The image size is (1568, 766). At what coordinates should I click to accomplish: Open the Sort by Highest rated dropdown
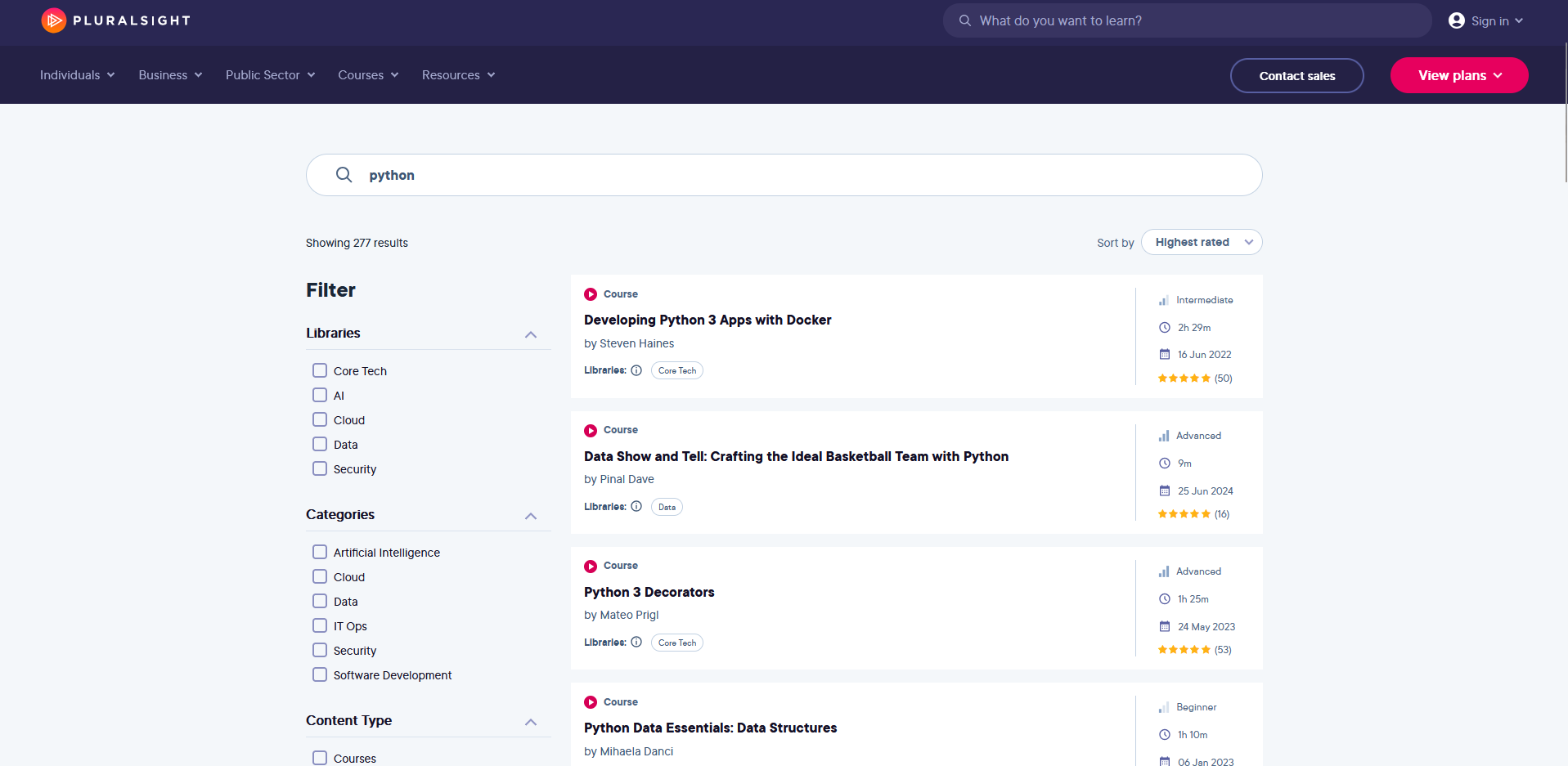pos(1202,242)
